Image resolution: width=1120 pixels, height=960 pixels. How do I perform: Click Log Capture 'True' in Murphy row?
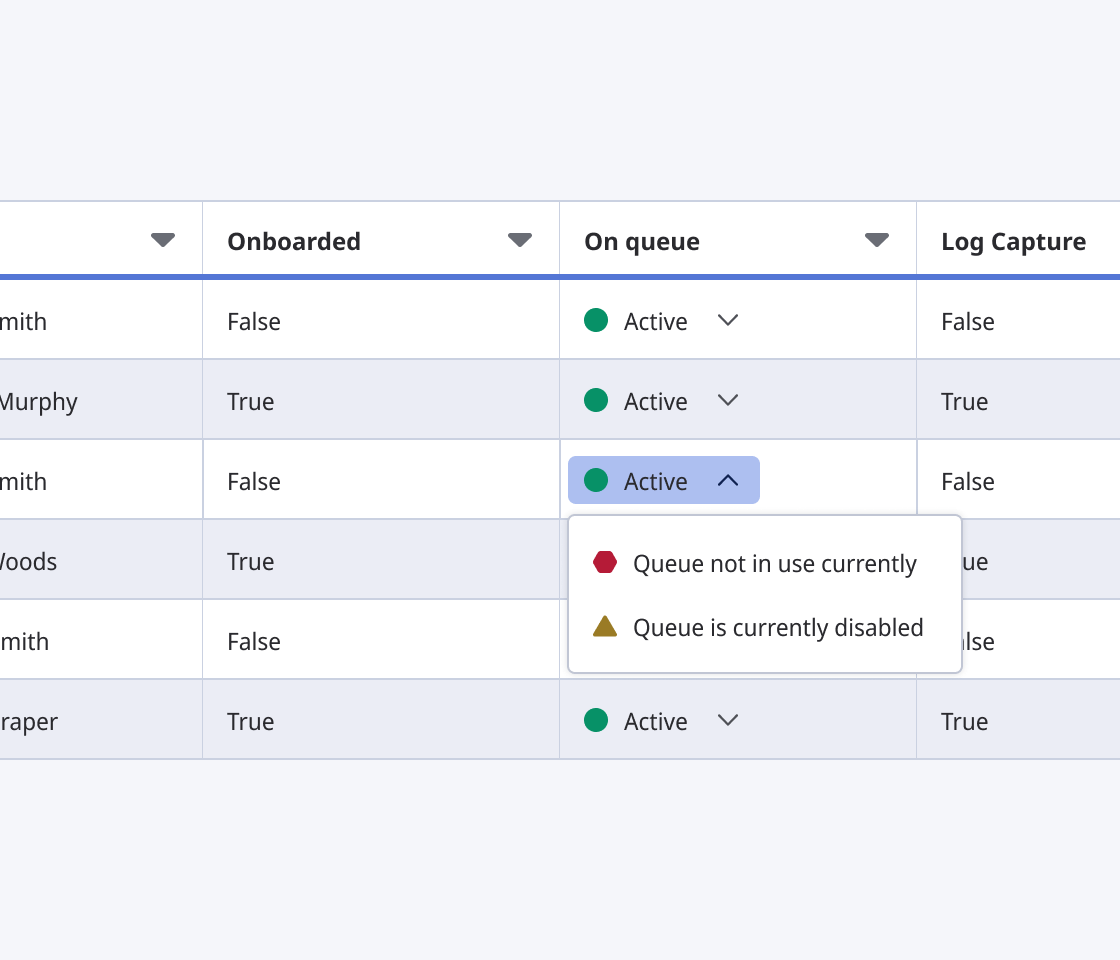964,401
